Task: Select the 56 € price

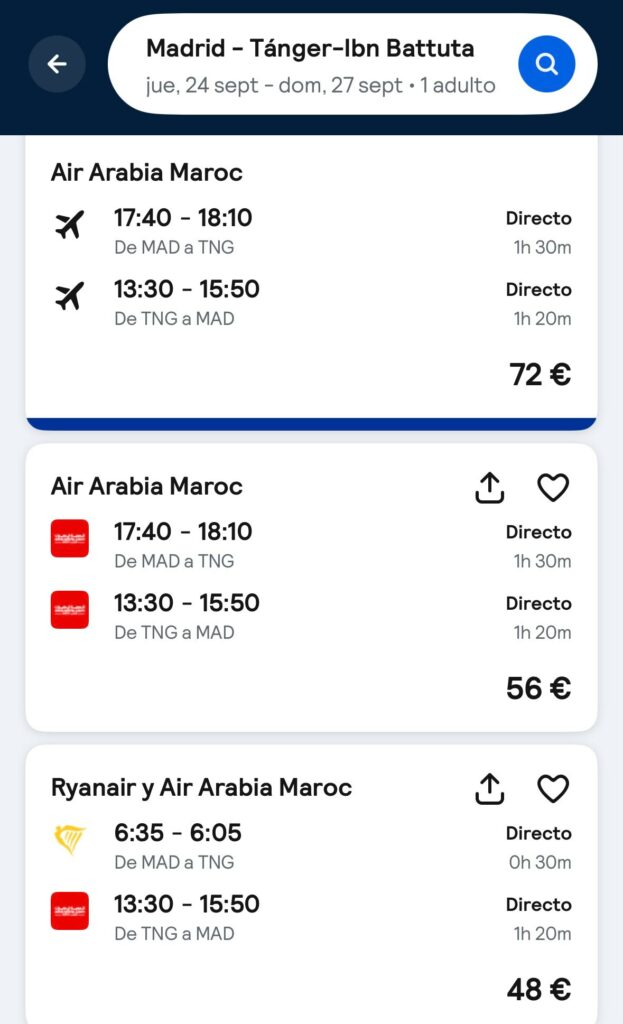Action: pyautogui.click(x=539, y=688)
